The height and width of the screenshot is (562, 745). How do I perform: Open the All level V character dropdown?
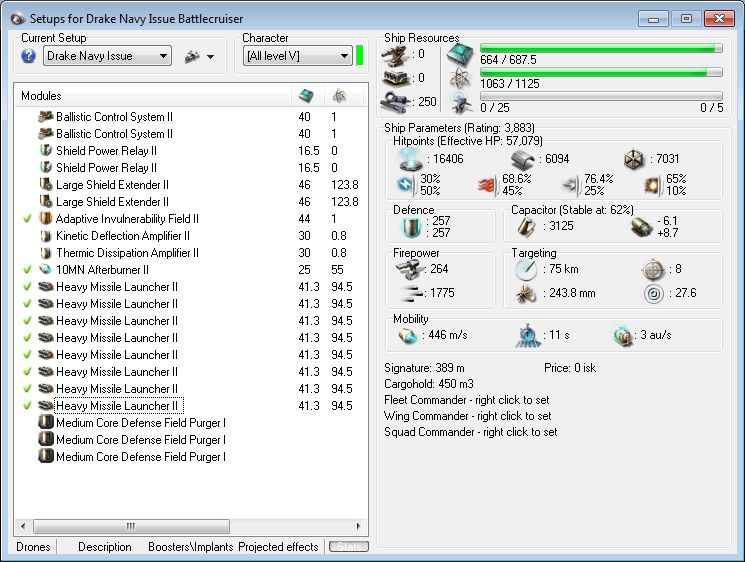[297, 56]
